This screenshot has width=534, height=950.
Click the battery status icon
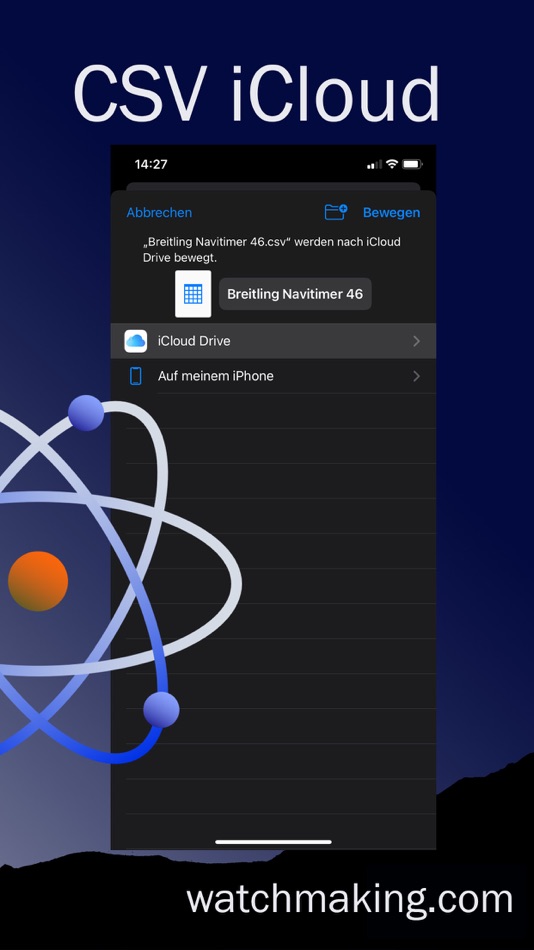point(412,164)
